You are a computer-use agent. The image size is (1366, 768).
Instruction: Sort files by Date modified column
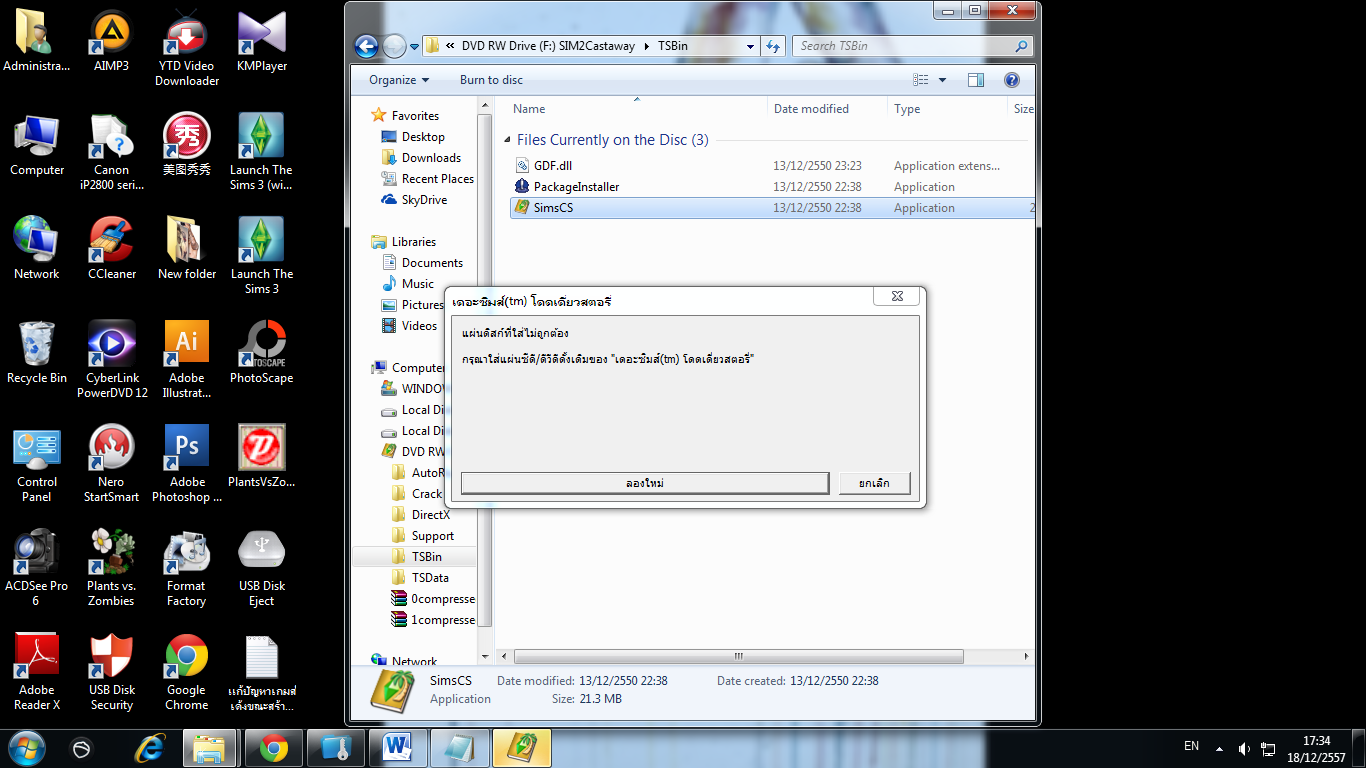tap(811, 109)
